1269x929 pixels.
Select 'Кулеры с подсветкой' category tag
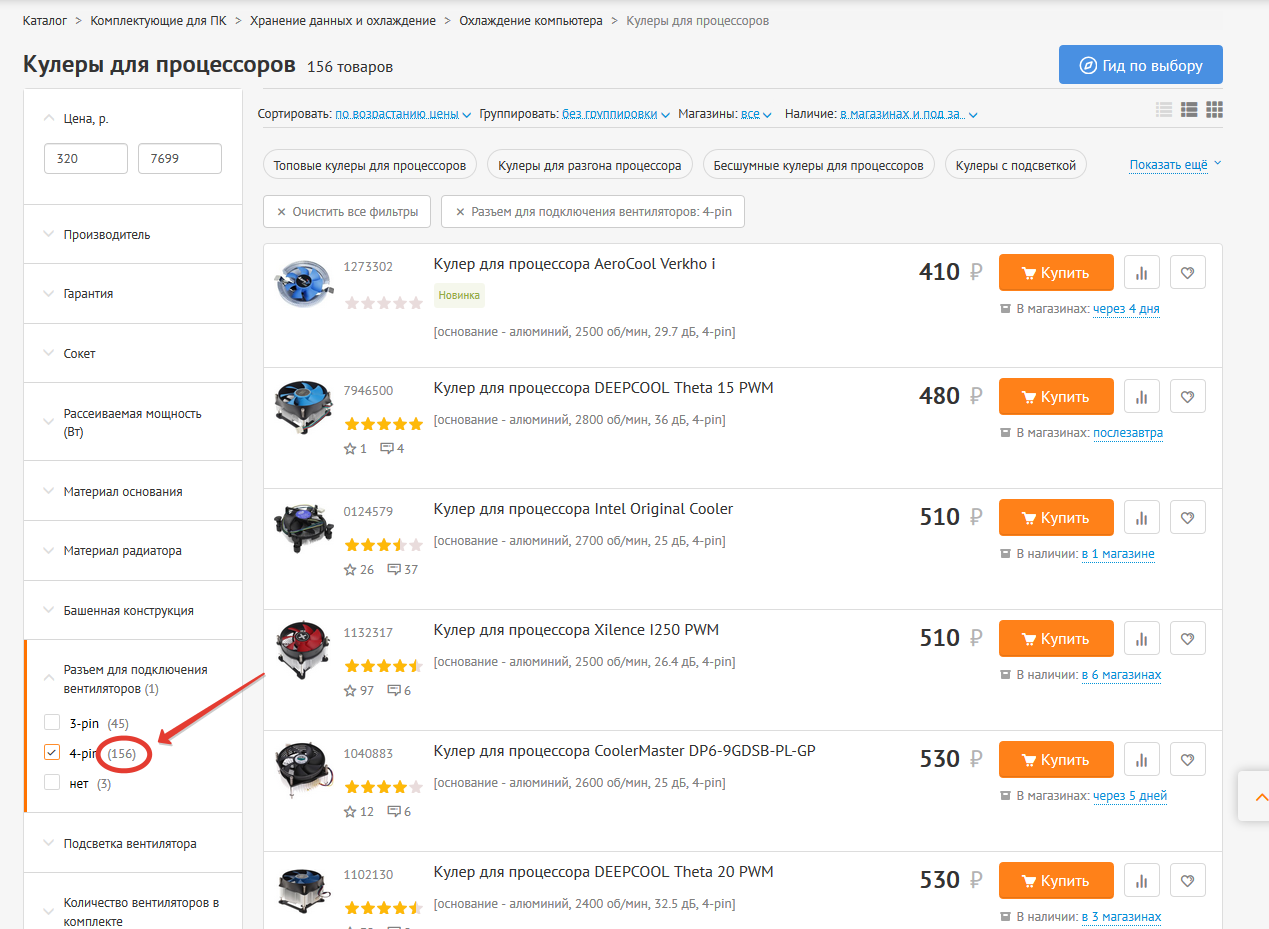(1015, 165)
